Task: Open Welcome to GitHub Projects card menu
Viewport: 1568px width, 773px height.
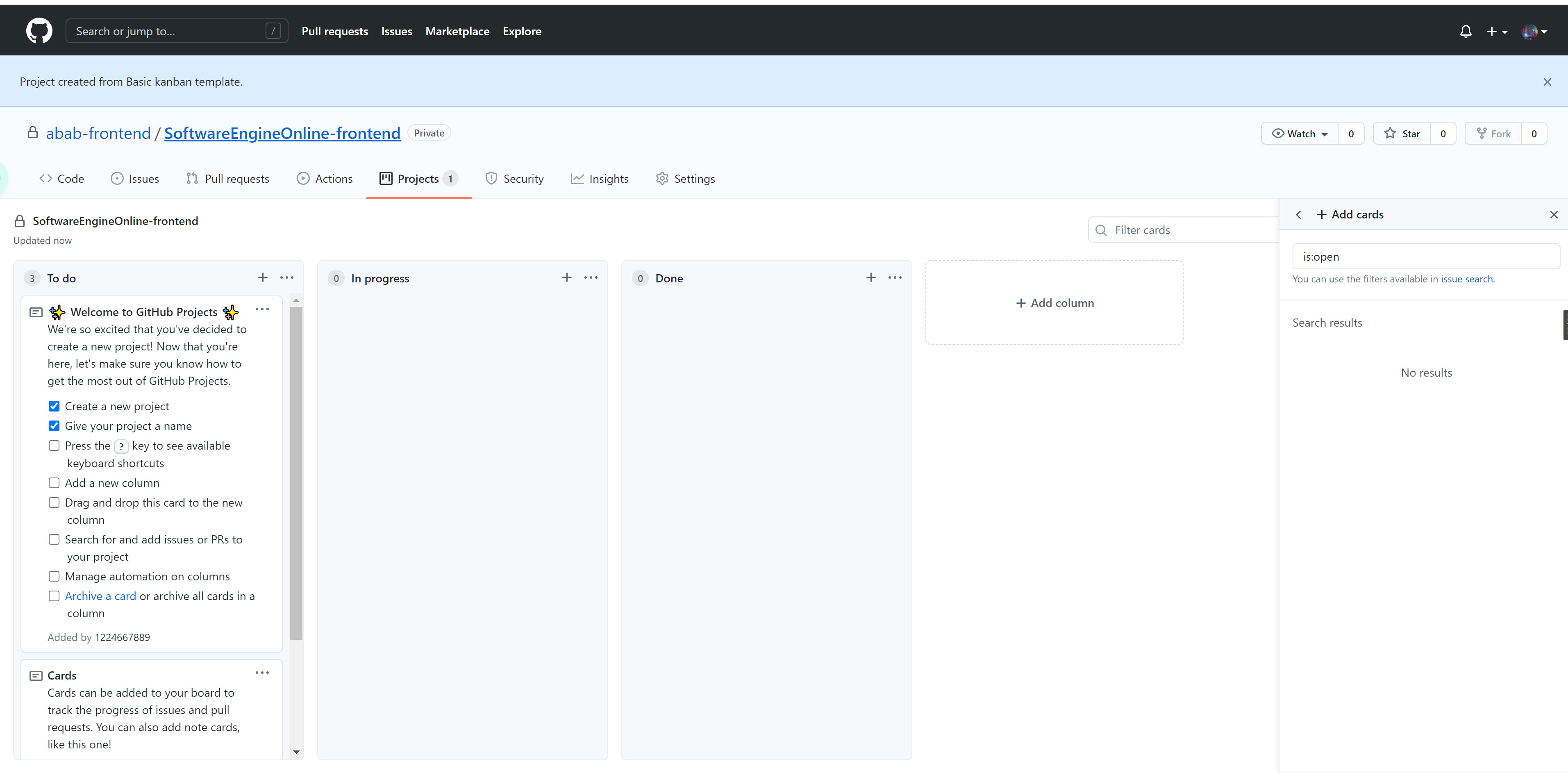Action: click(x=262, y=309)
